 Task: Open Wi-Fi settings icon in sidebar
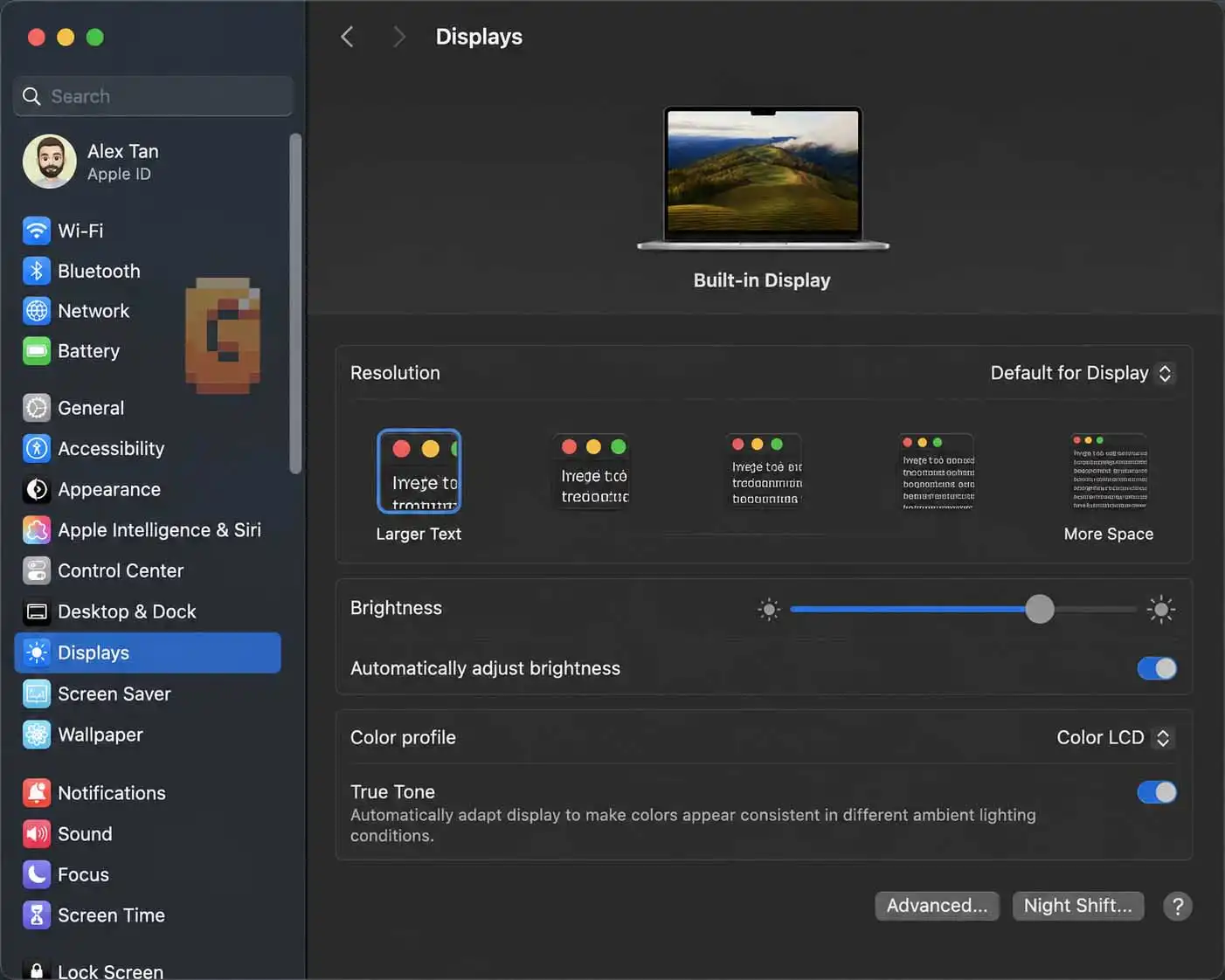[x=37, y=231]
